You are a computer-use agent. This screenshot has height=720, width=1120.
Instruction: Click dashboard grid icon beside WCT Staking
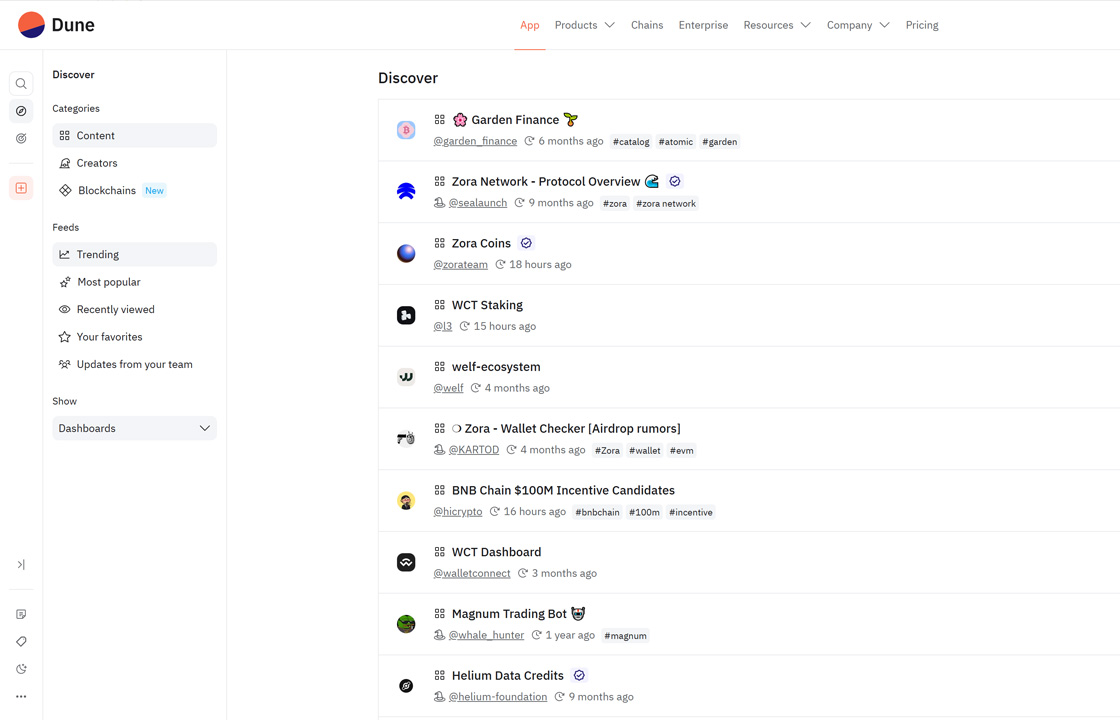point(440,305)
